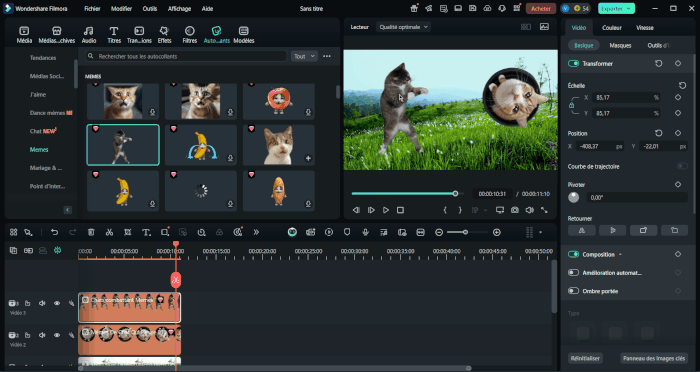
Task: Unlock the scale ratio lock icon
Action: tap(571, 105)
